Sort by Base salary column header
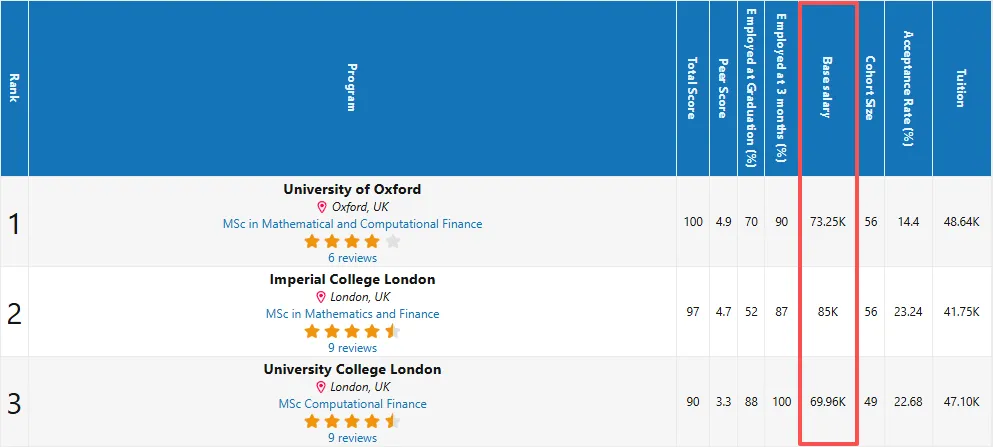Image resolution: width=993 pixels, height=447 pixels. click(x=827, y=88)
